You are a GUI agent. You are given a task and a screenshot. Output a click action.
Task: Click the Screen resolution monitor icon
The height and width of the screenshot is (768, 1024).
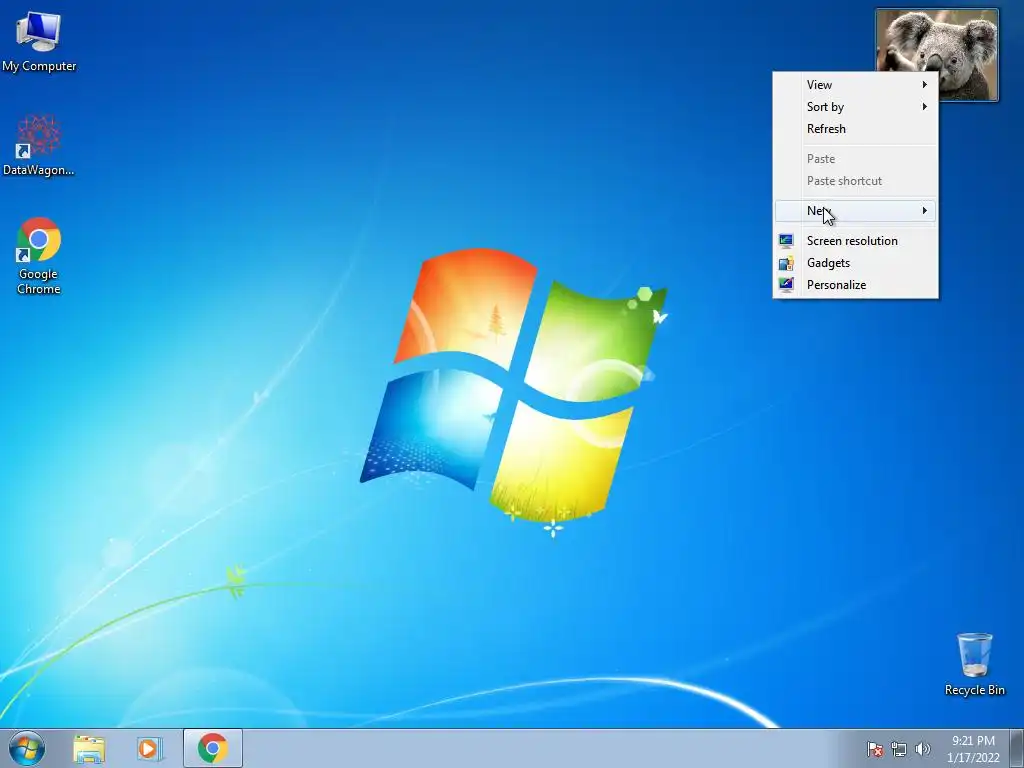pos(786,241)
